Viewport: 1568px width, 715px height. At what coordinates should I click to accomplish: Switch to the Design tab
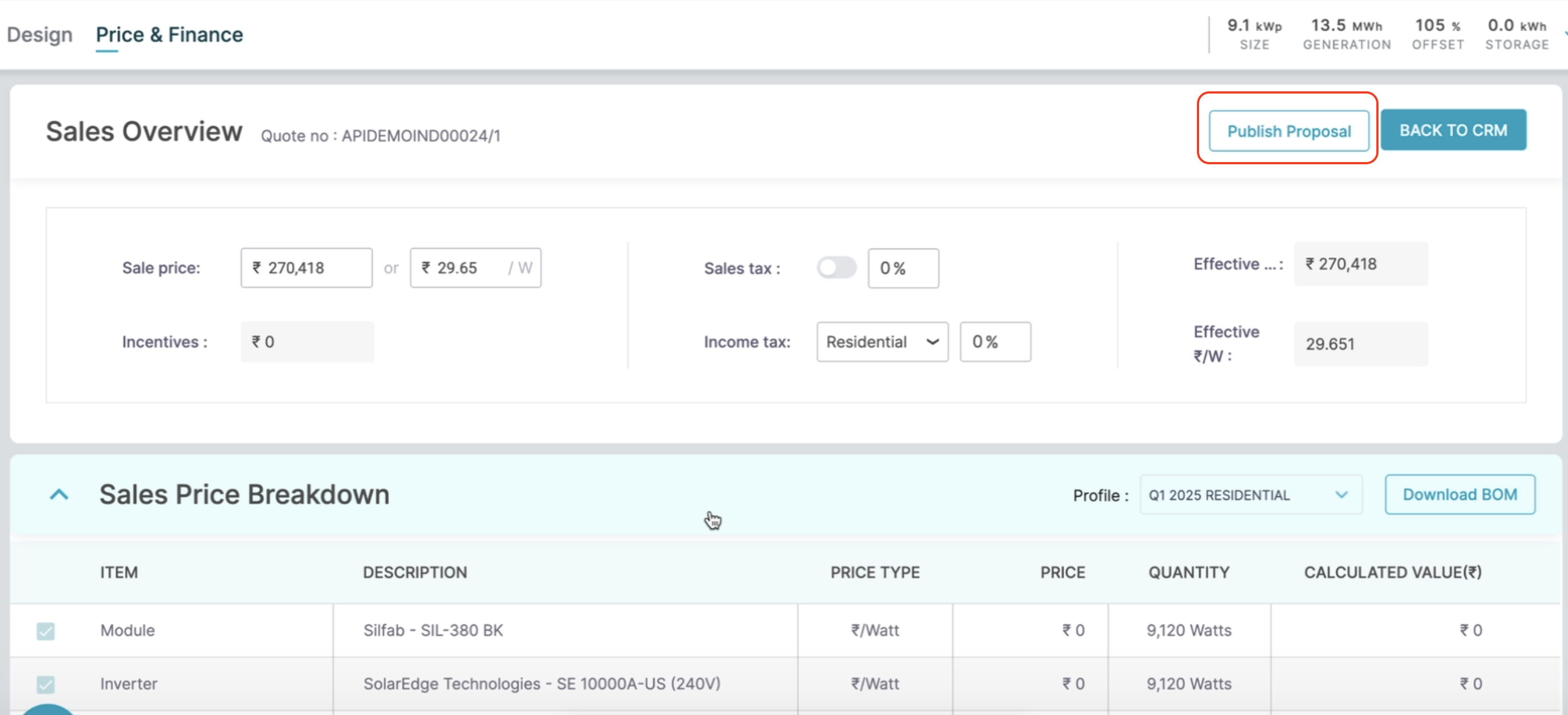click(40, 35)
